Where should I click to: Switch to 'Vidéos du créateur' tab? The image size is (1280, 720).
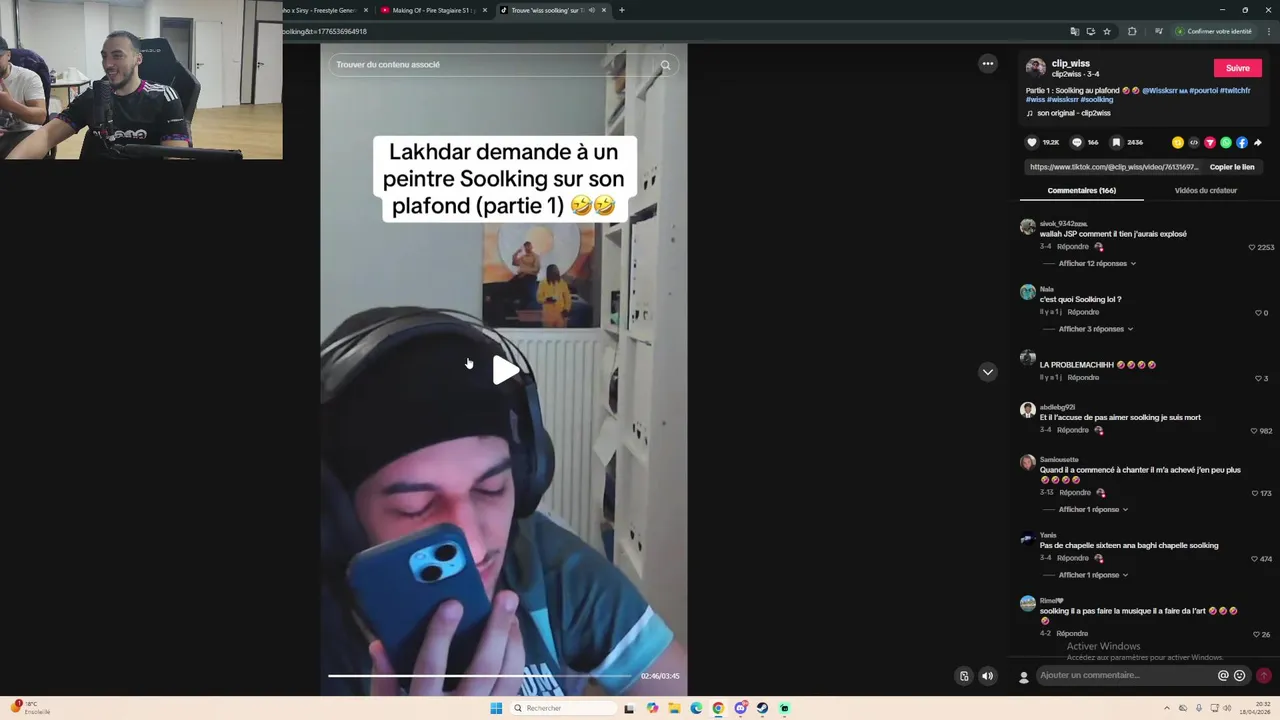pos(1205,190)
